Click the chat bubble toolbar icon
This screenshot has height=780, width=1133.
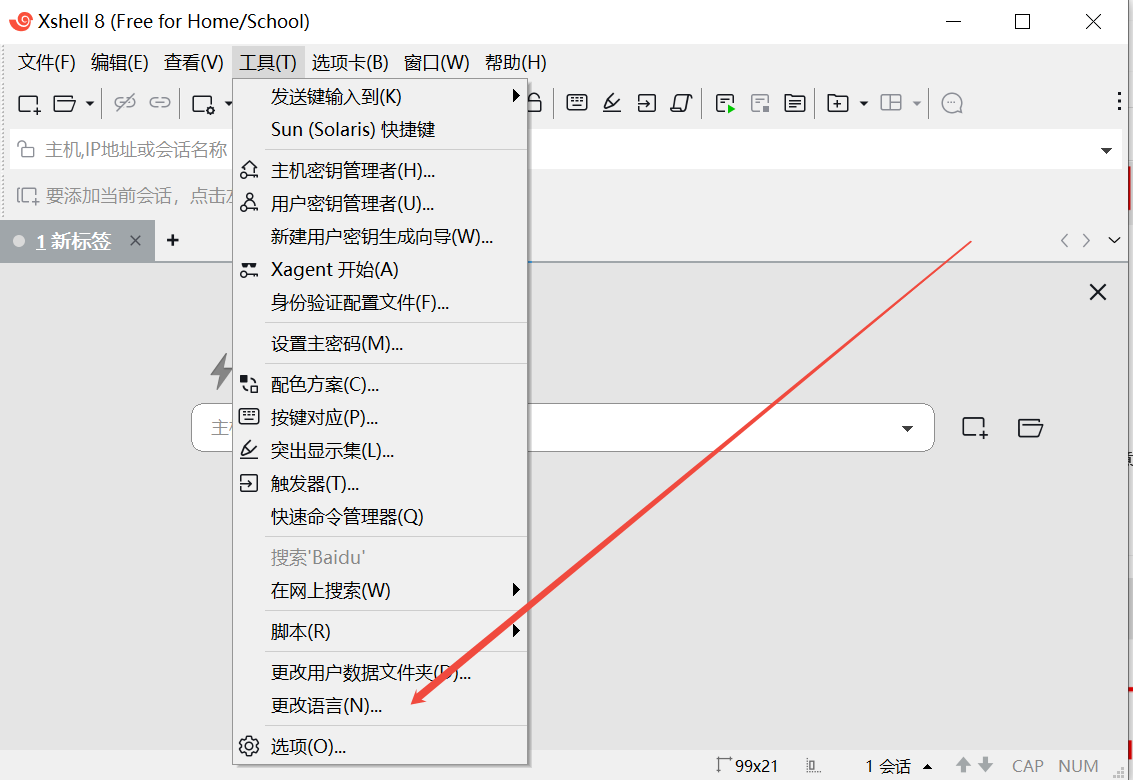coord(953,103)
